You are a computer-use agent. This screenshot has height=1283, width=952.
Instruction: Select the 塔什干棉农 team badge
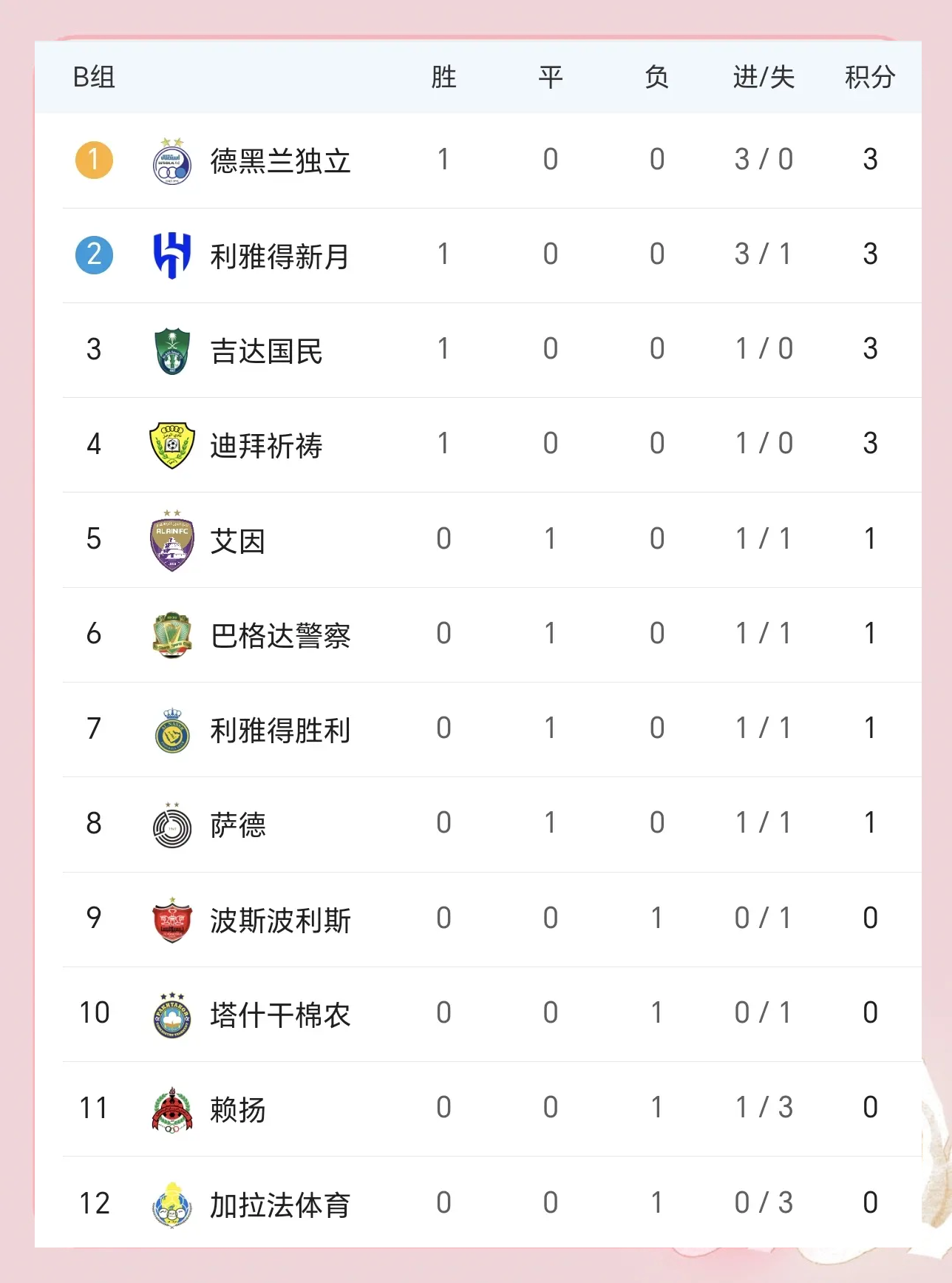point(172,1015)
